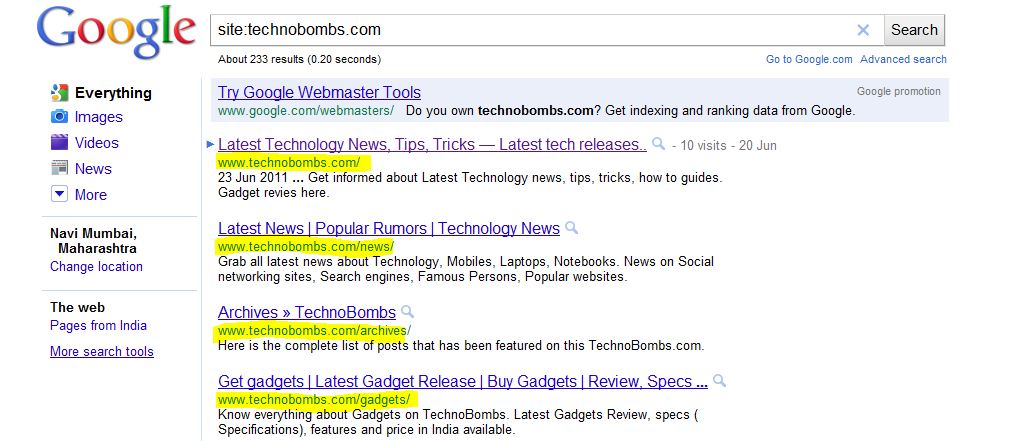Preview the Get gadgets result magnifier

pos(719,381)
